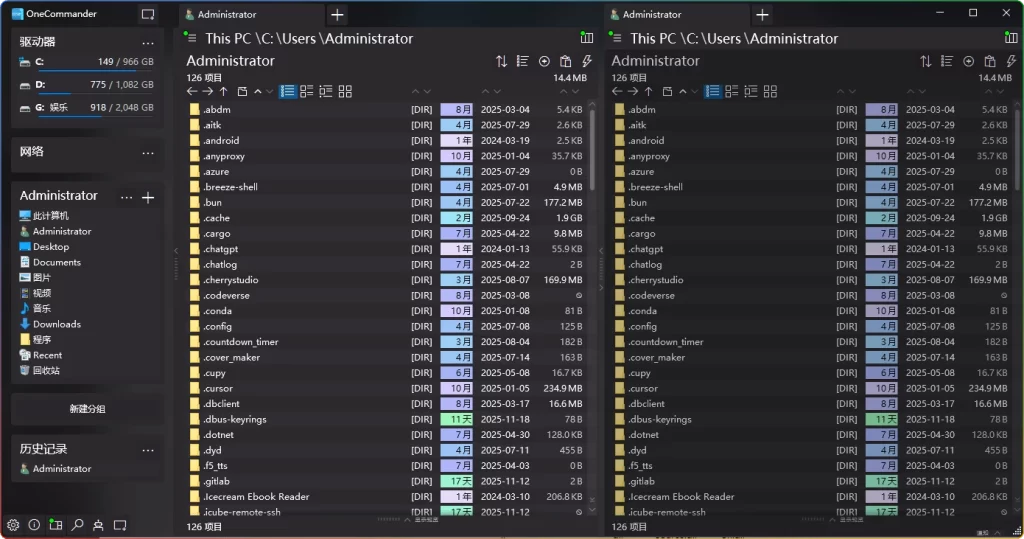Switch right pane to grid thumbnails view
1024x539 pixels.
(x=771, y=91)
